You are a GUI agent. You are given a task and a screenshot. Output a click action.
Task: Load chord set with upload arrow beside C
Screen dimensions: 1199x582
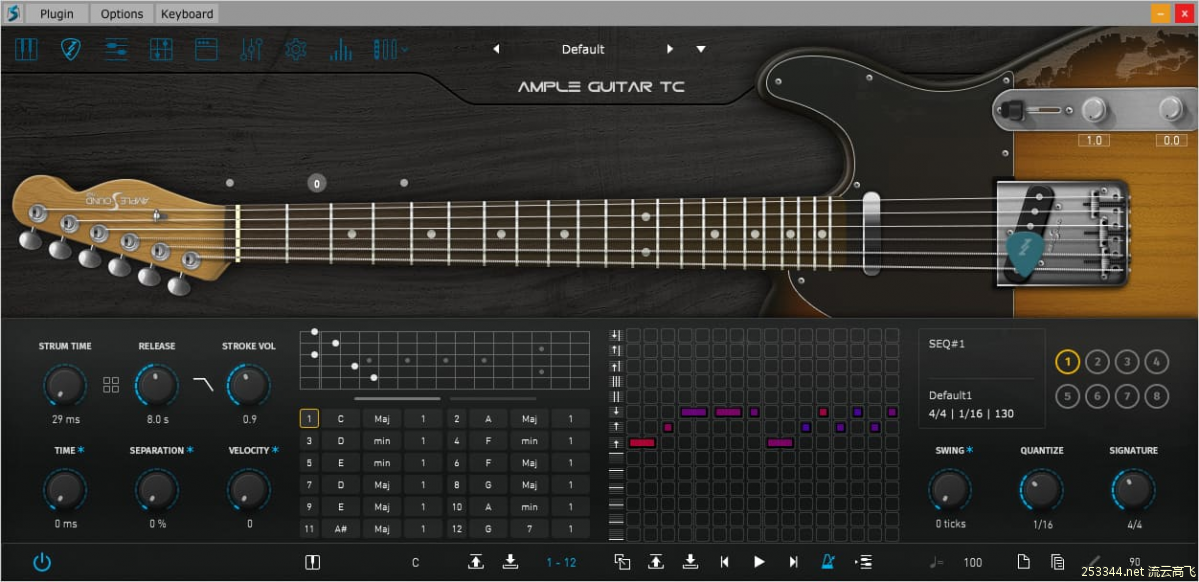click(x=476, y=562)
